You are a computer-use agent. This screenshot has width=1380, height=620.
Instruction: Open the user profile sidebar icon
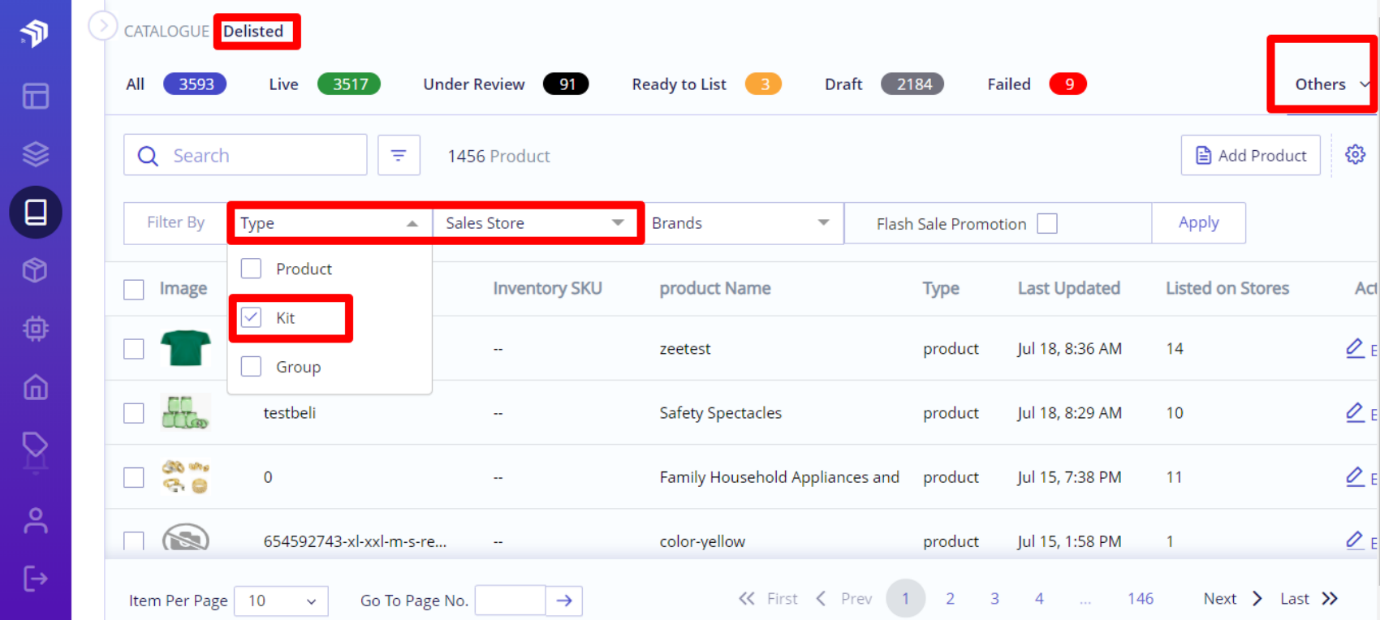(x=36, y=520)
